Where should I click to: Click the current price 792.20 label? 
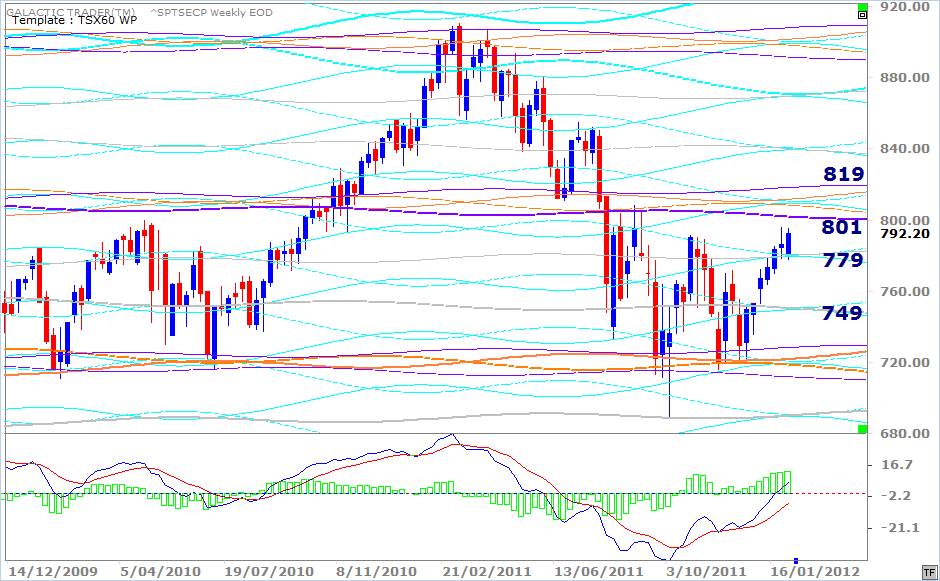(x=905, y=234)
